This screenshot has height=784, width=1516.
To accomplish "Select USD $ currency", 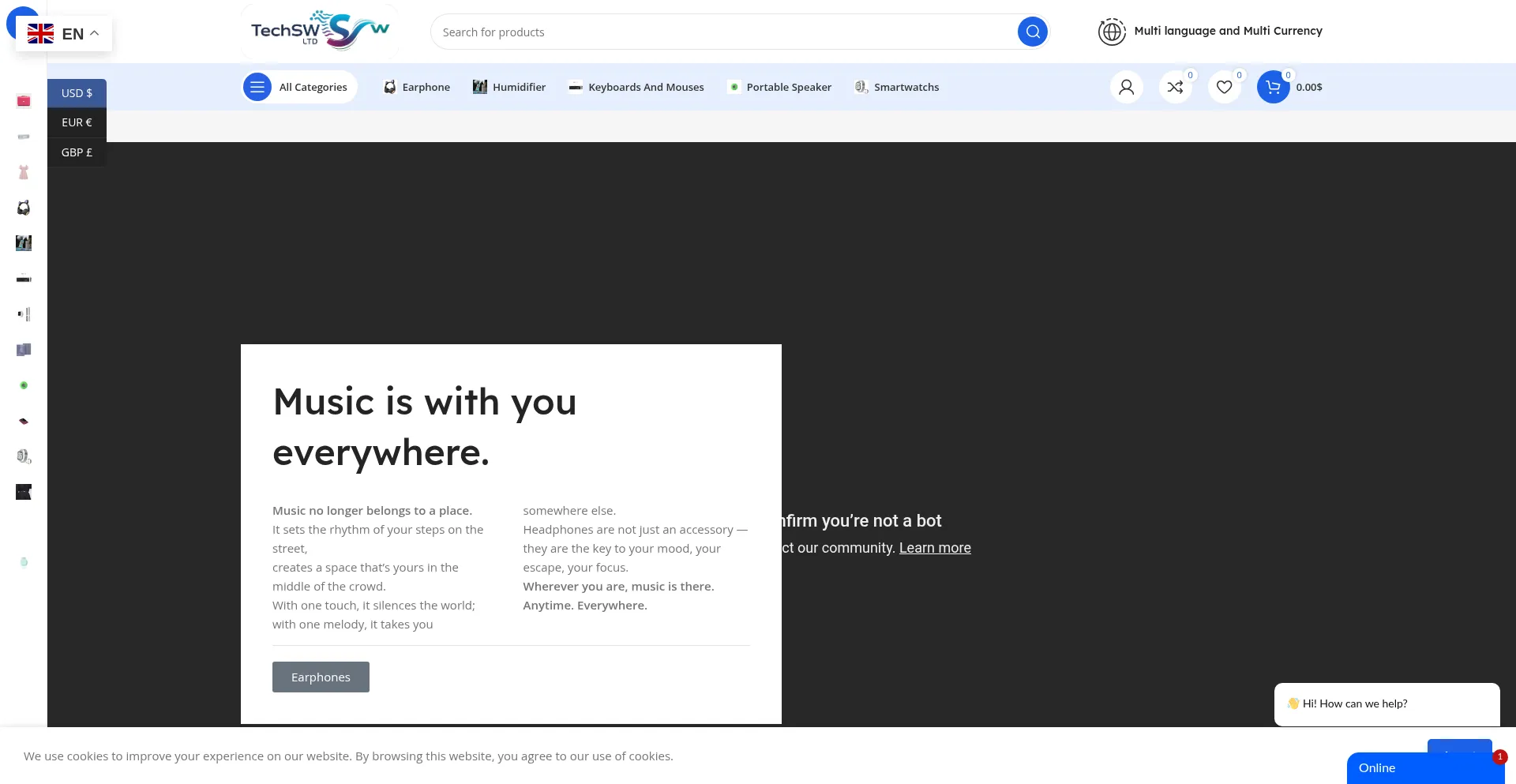I will click(x=77, y=93).
